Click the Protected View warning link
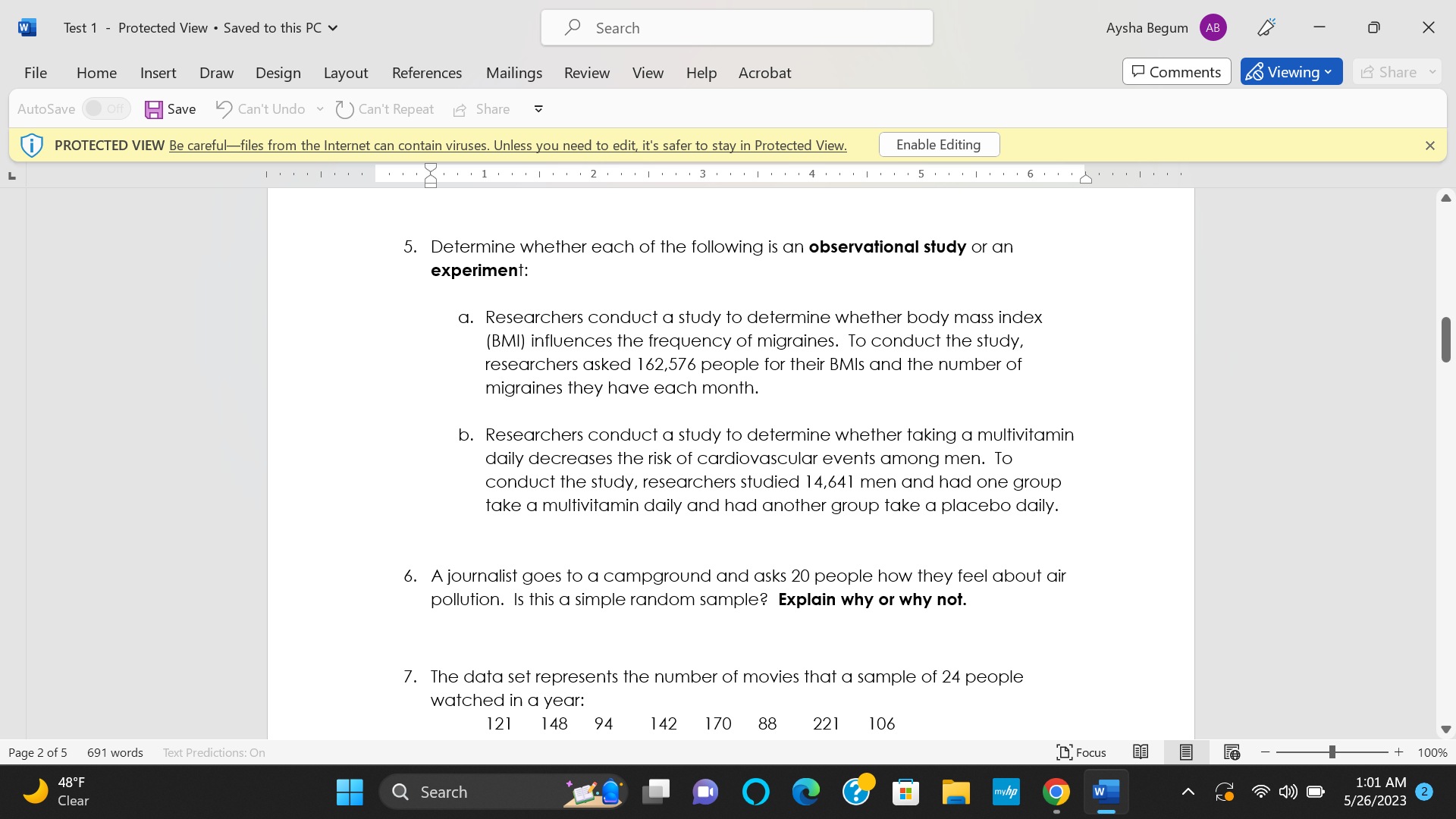1456x819 pixels. [x=507, y=145]
